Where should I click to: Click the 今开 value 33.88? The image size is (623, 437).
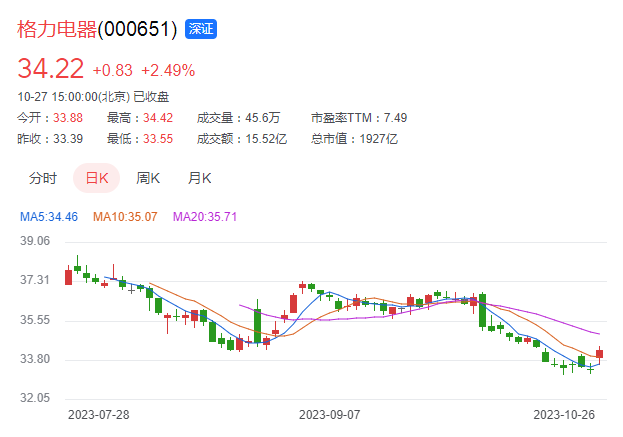coord(68,118)
